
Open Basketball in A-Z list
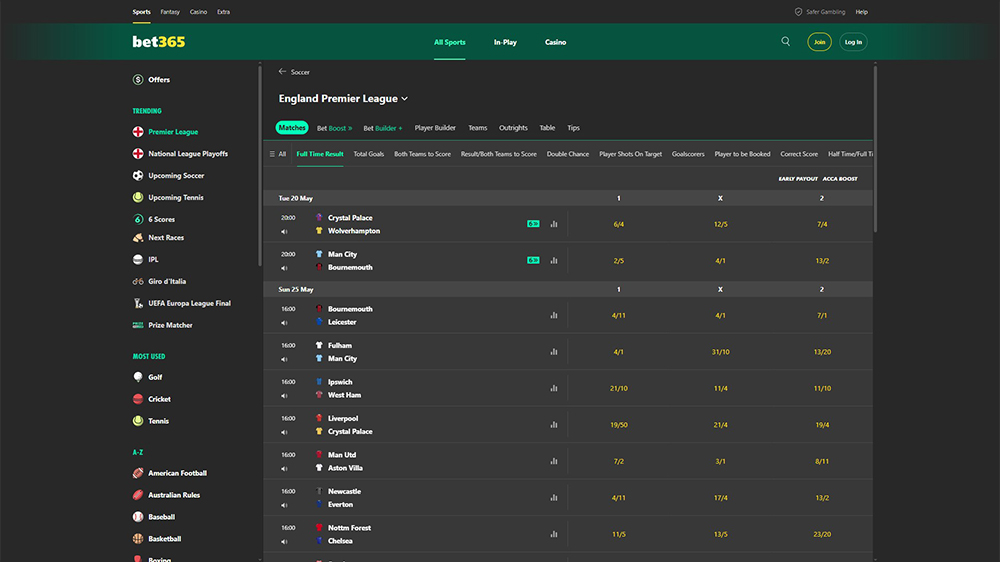pyautogui.click(x=165, y=538)
